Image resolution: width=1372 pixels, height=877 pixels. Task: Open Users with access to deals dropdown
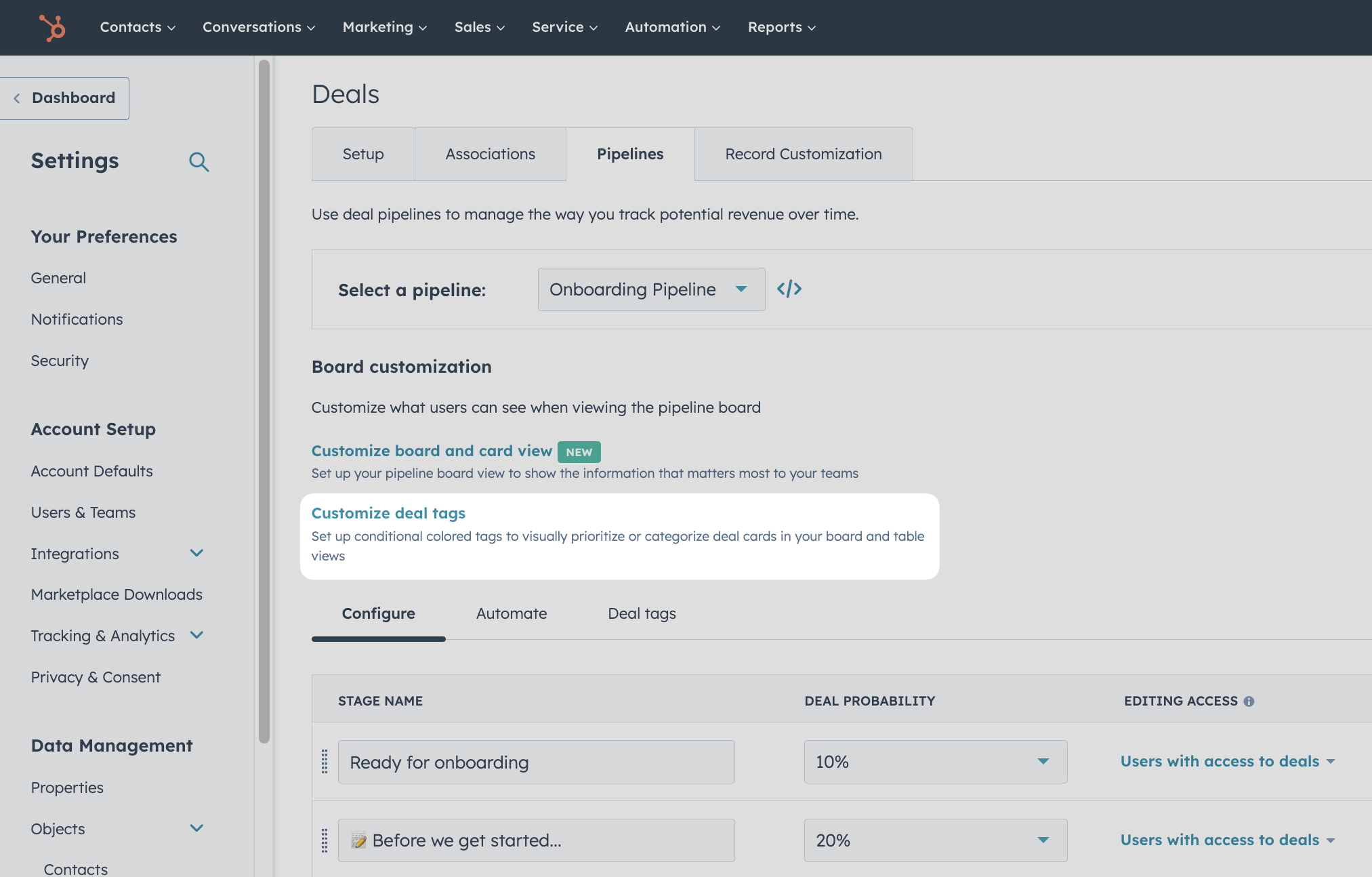pyautogui.click(x=1227, y=761)
